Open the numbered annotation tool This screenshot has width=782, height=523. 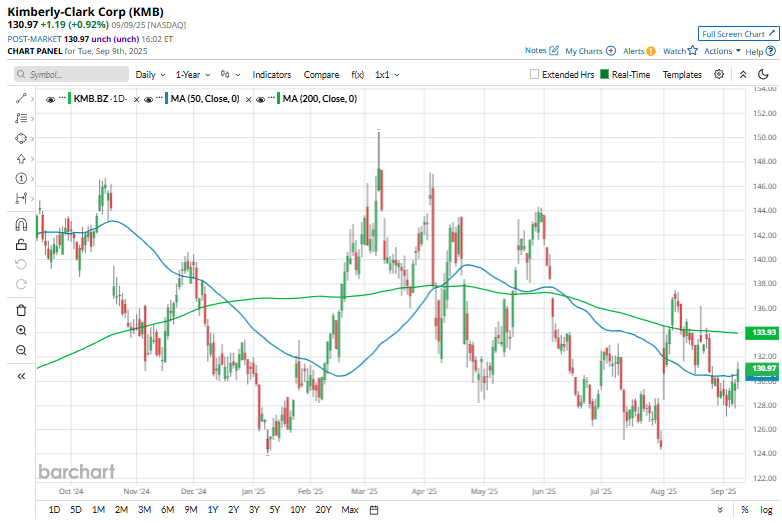tap(20, 178)
